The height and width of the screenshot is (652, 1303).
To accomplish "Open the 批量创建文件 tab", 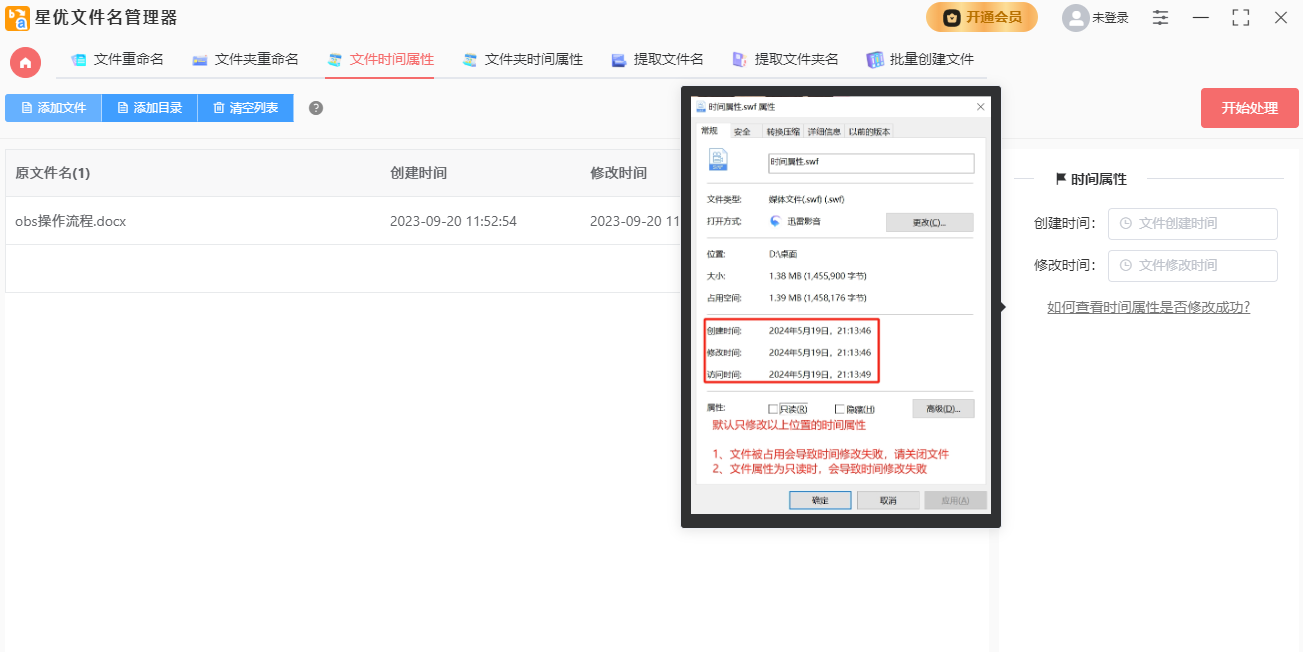I will coord(920,60).
